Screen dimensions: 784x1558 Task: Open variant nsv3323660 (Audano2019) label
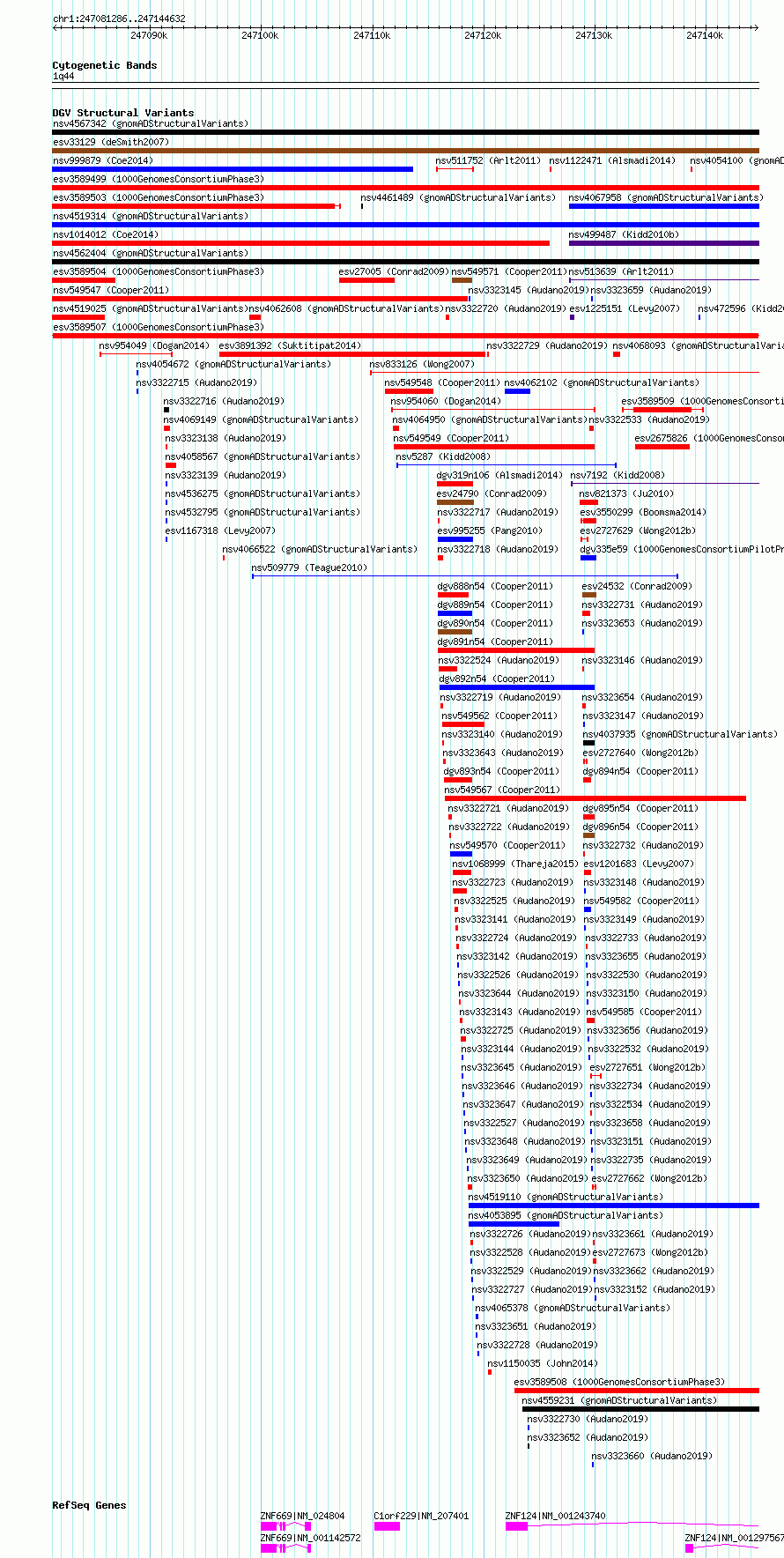click(x=652, y=1456)
